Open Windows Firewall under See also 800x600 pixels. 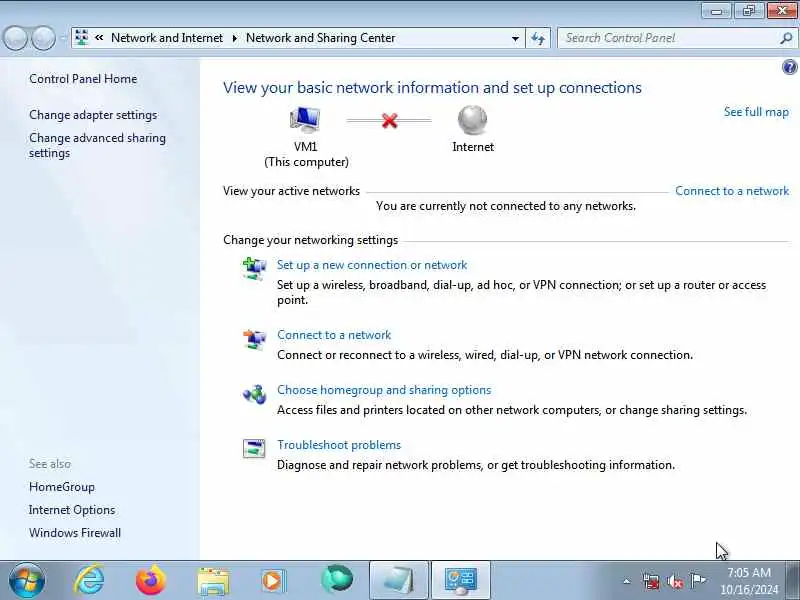pyautogui.click(x=75, y=533)
